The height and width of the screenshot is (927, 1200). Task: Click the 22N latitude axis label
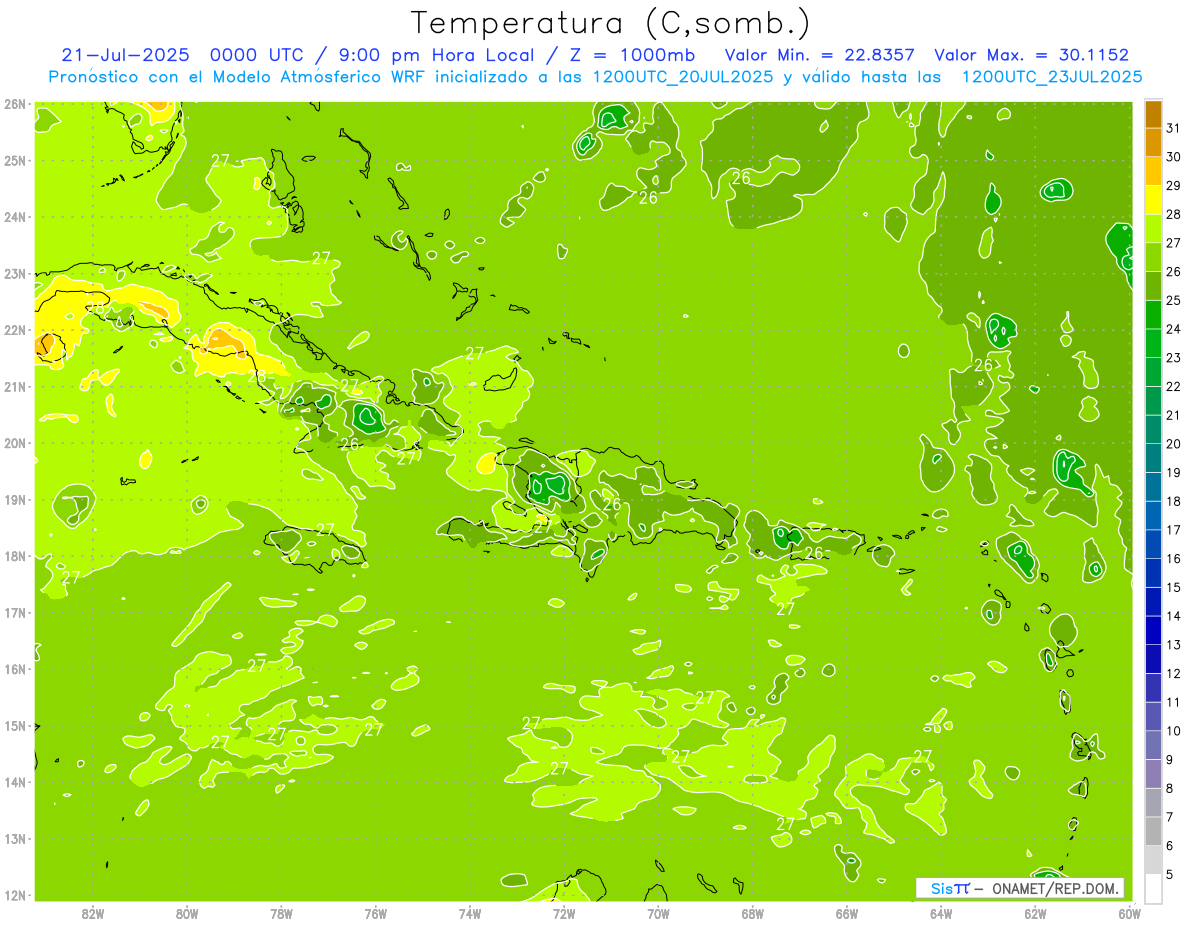click(15, 330)
